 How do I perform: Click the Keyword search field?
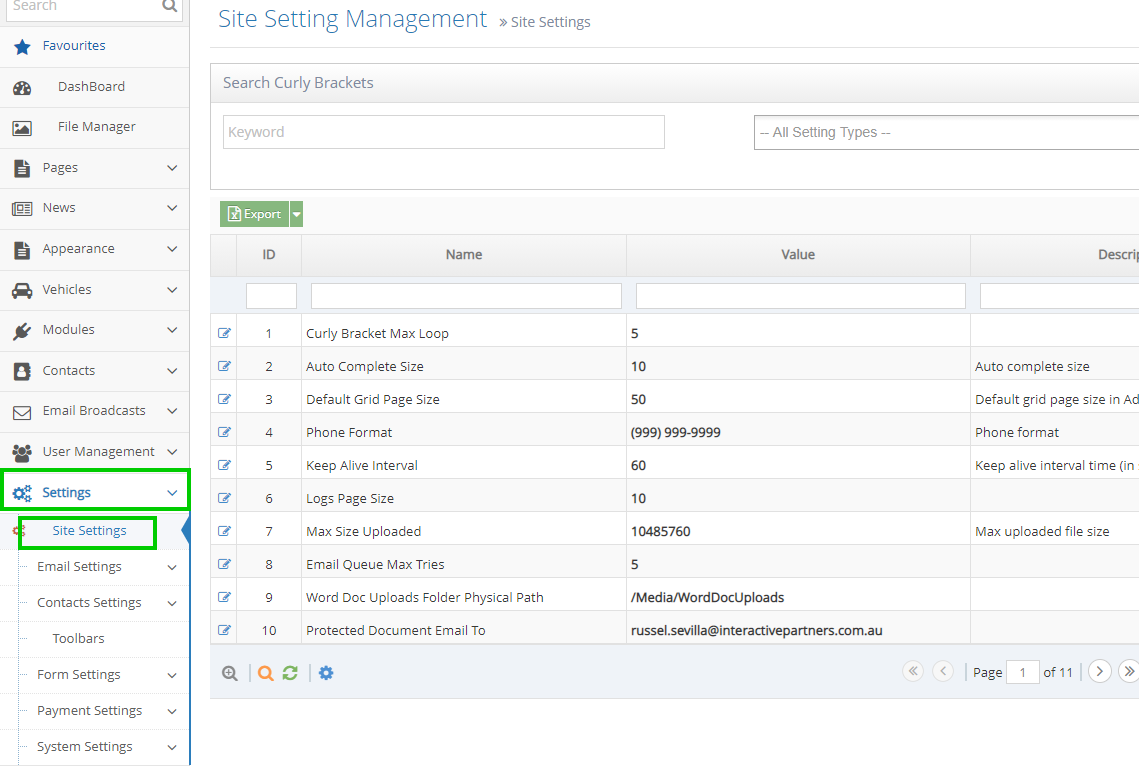click(443, 132)
